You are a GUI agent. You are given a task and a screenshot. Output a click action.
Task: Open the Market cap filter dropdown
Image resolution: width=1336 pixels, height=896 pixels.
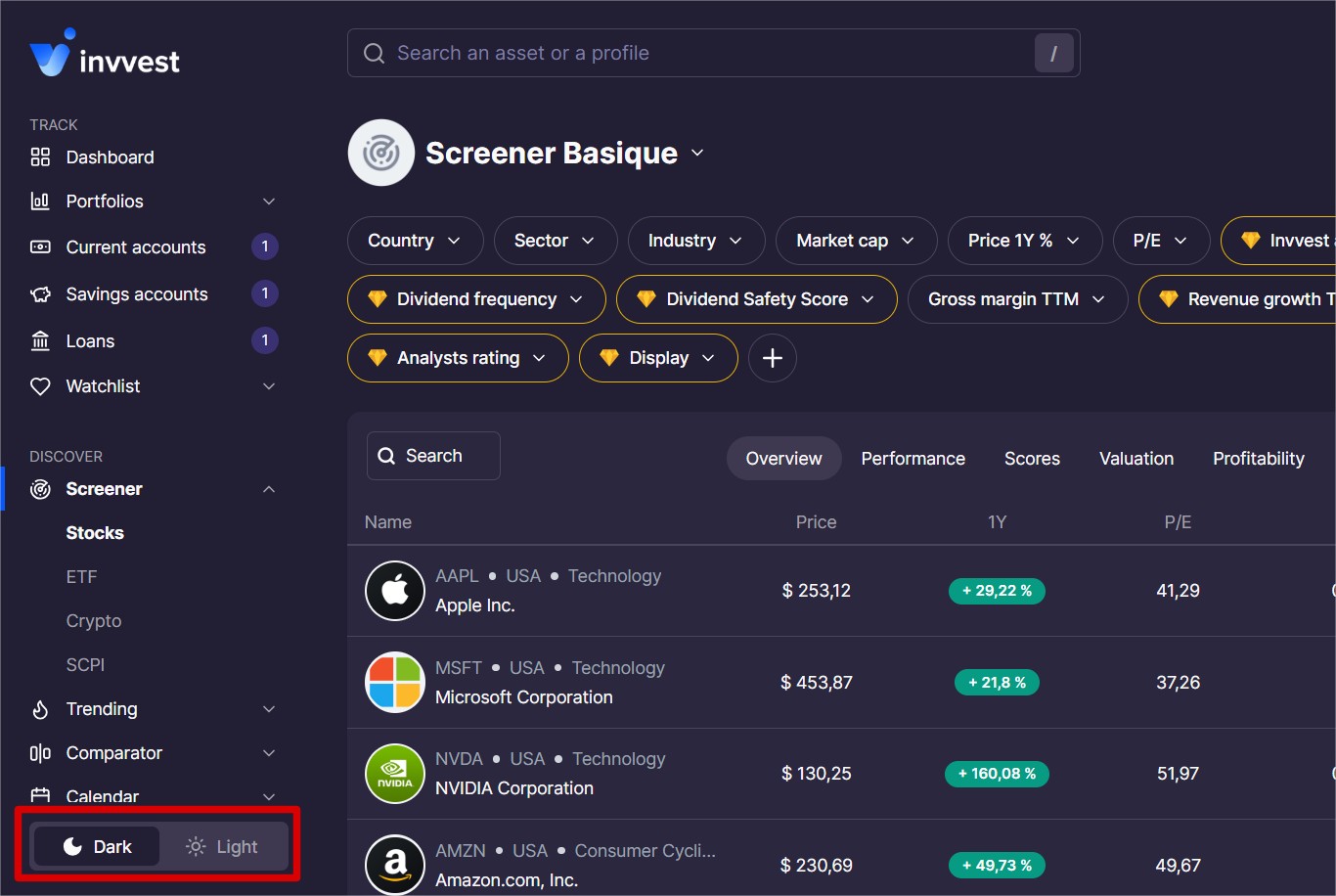(857, 241)
